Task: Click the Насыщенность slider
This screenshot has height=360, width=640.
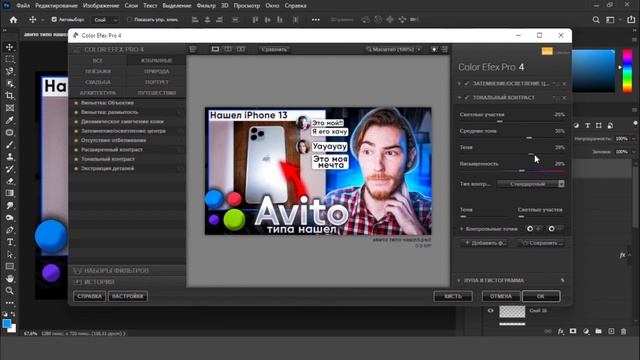Action: click(x=512, y=171)
